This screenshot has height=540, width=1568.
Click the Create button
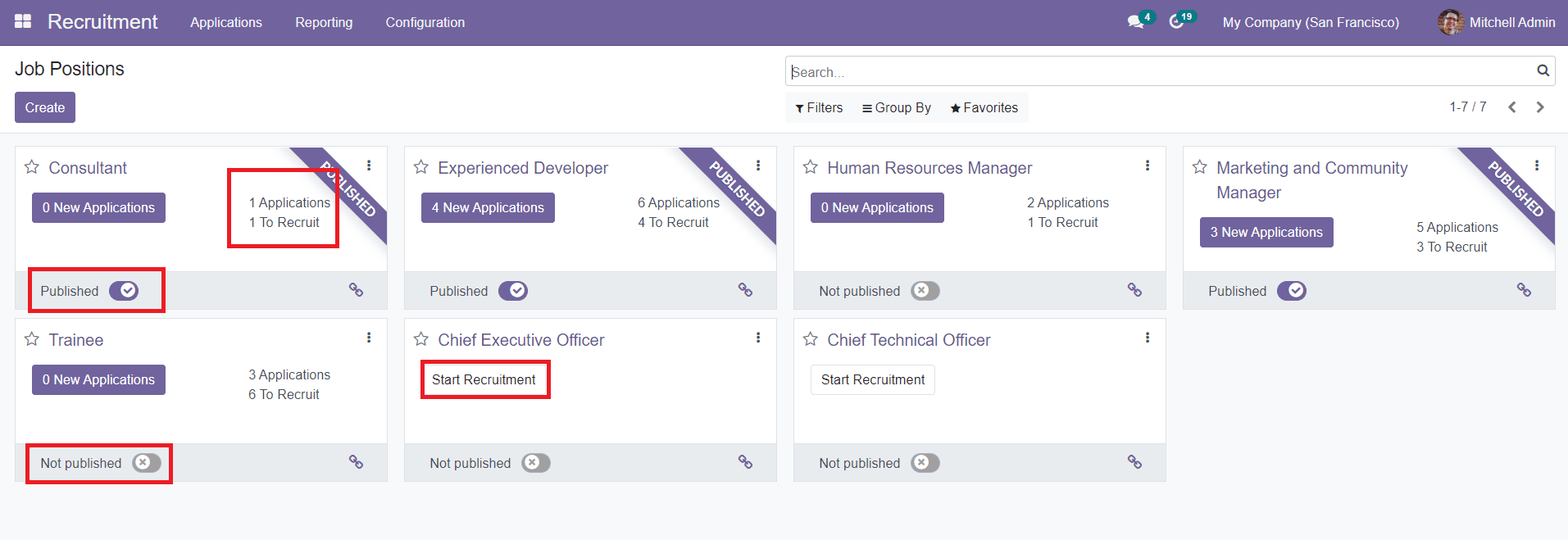[x=45, y=107]
